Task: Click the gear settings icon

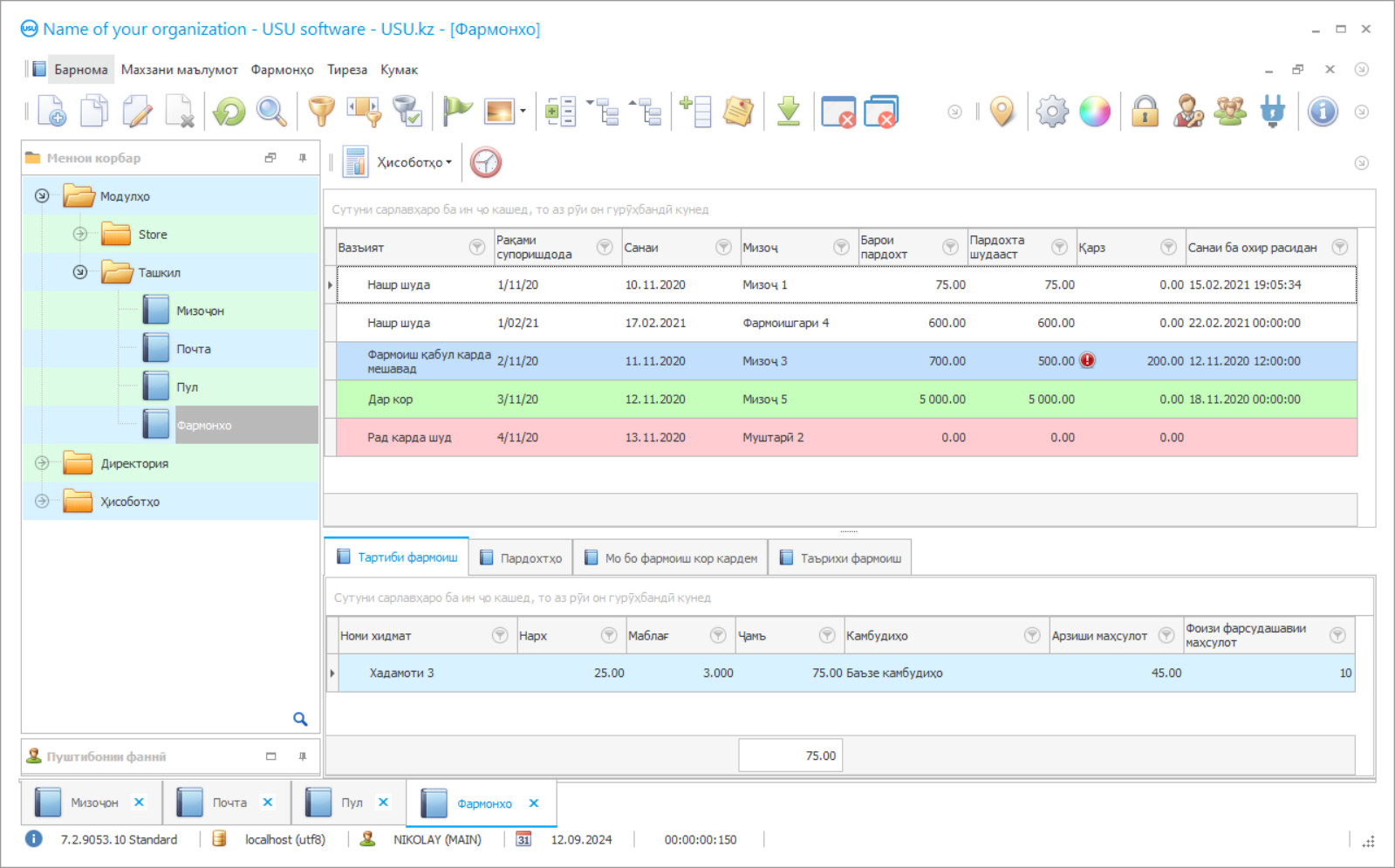Action: click(1052, 112)
